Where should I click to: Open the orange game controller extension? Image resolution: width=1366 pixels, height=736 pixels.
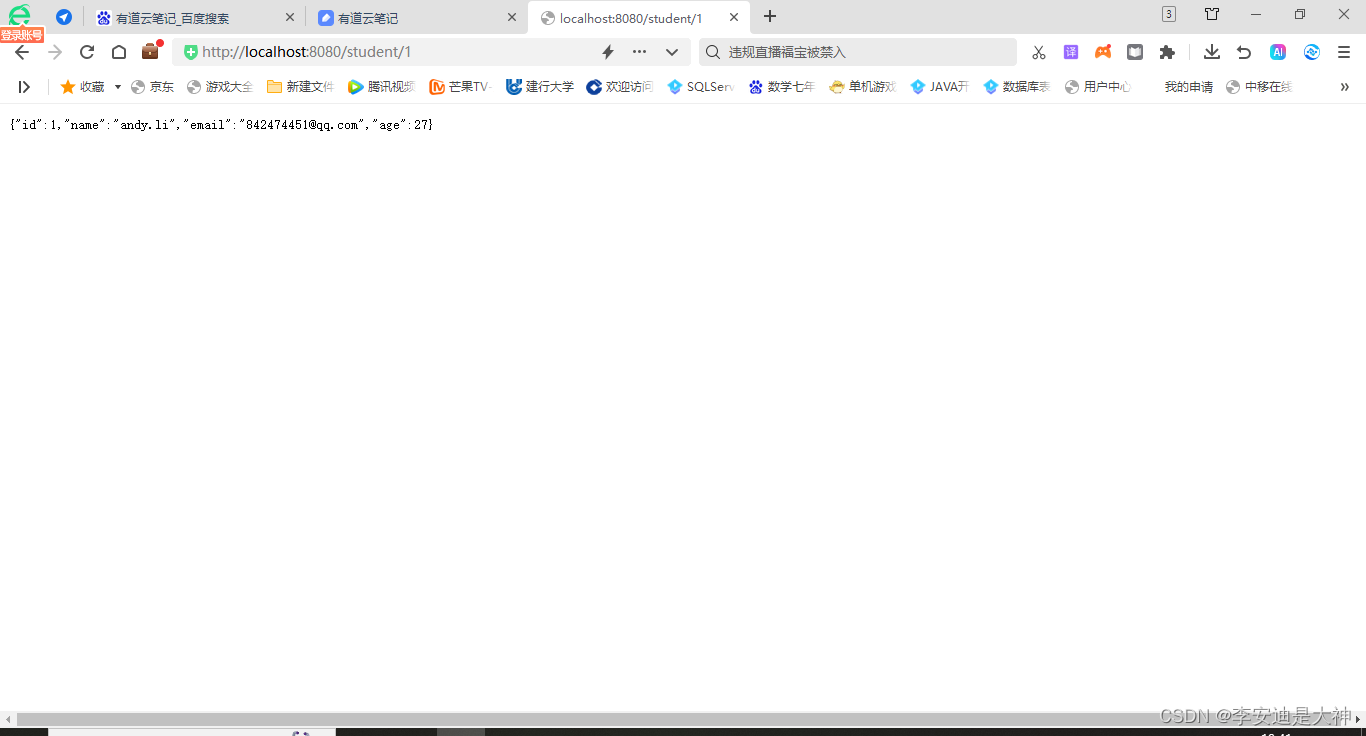pyautogui.click(x=1103, y=52)
